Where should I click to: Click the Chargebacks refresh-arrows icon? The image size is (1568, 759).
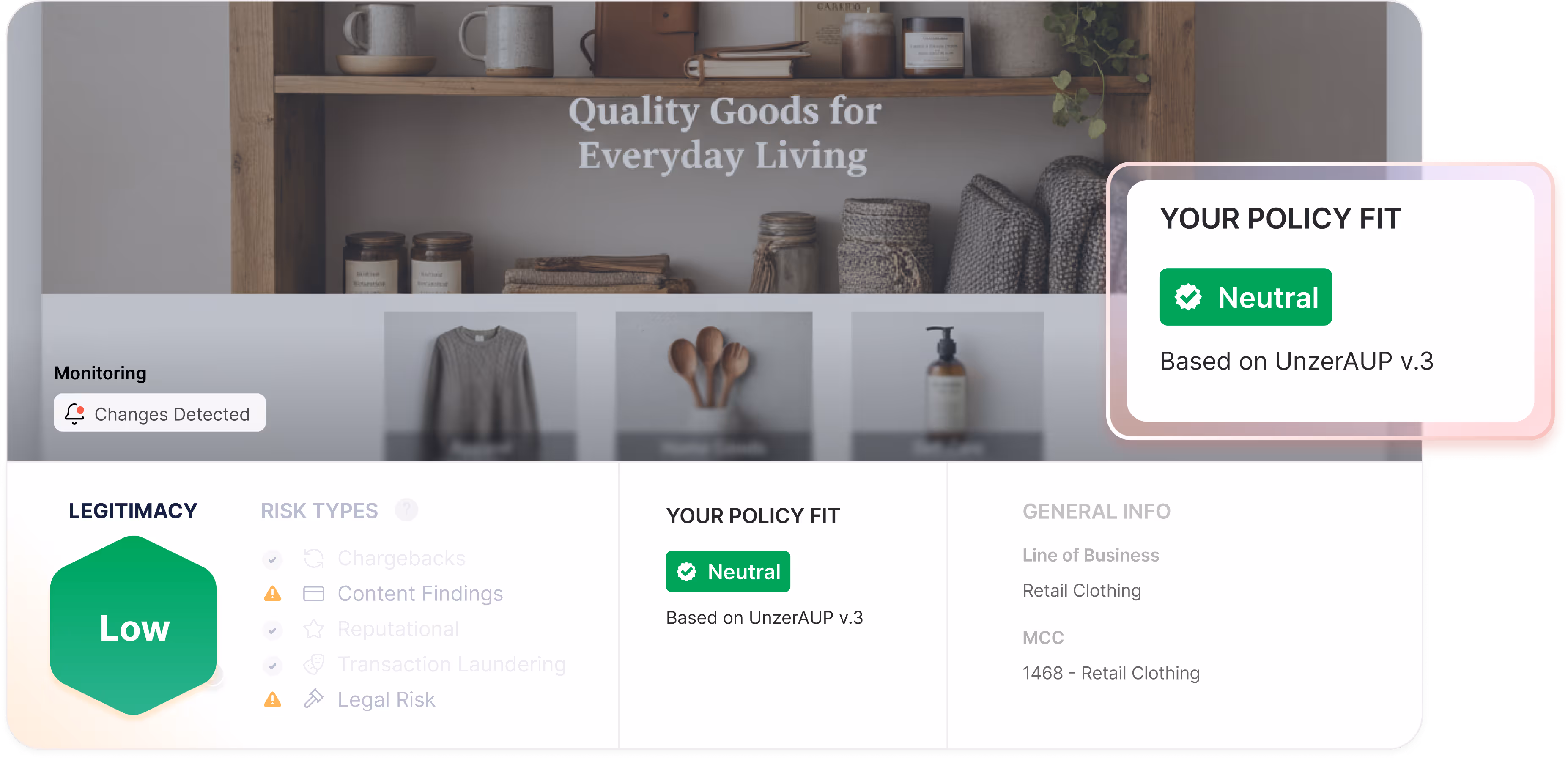pyautogui.click(x=313, y=558)
